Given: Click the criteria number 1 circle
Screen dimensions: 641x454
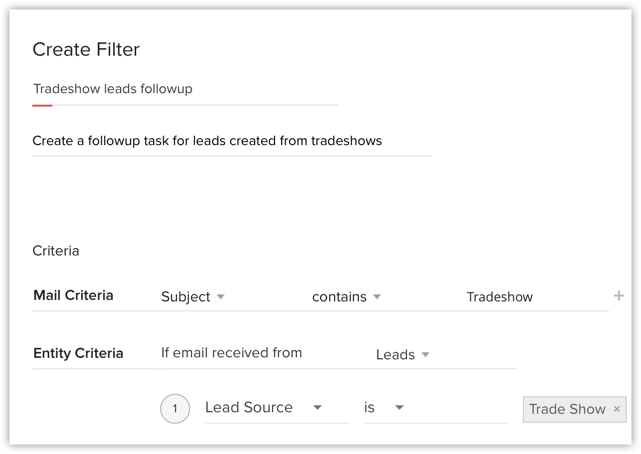Looking at the screenshot, I should 175,408.
